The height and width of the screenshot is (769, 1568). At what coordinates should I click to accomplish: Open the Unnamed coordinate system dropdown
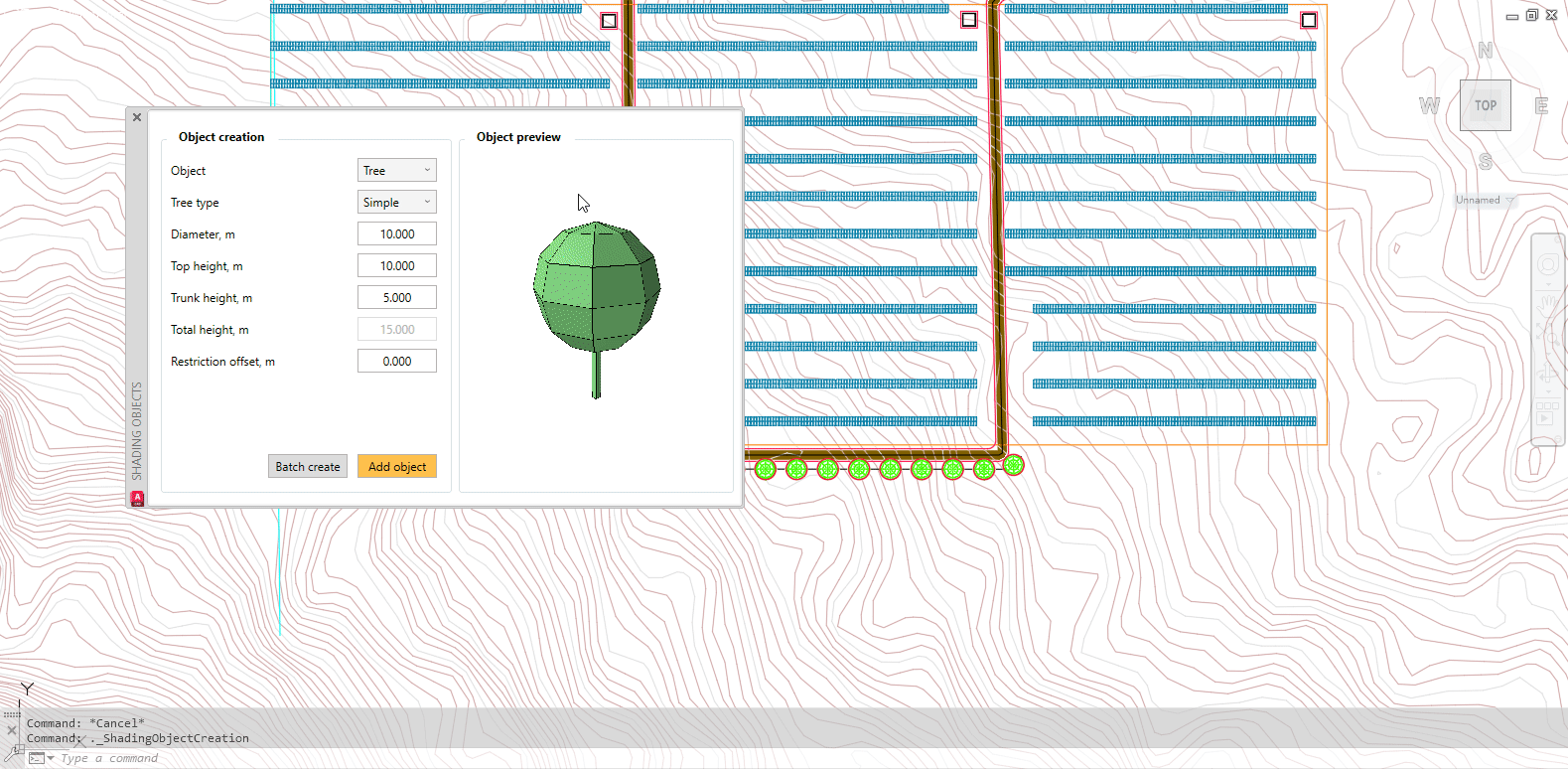(1485, 201)
